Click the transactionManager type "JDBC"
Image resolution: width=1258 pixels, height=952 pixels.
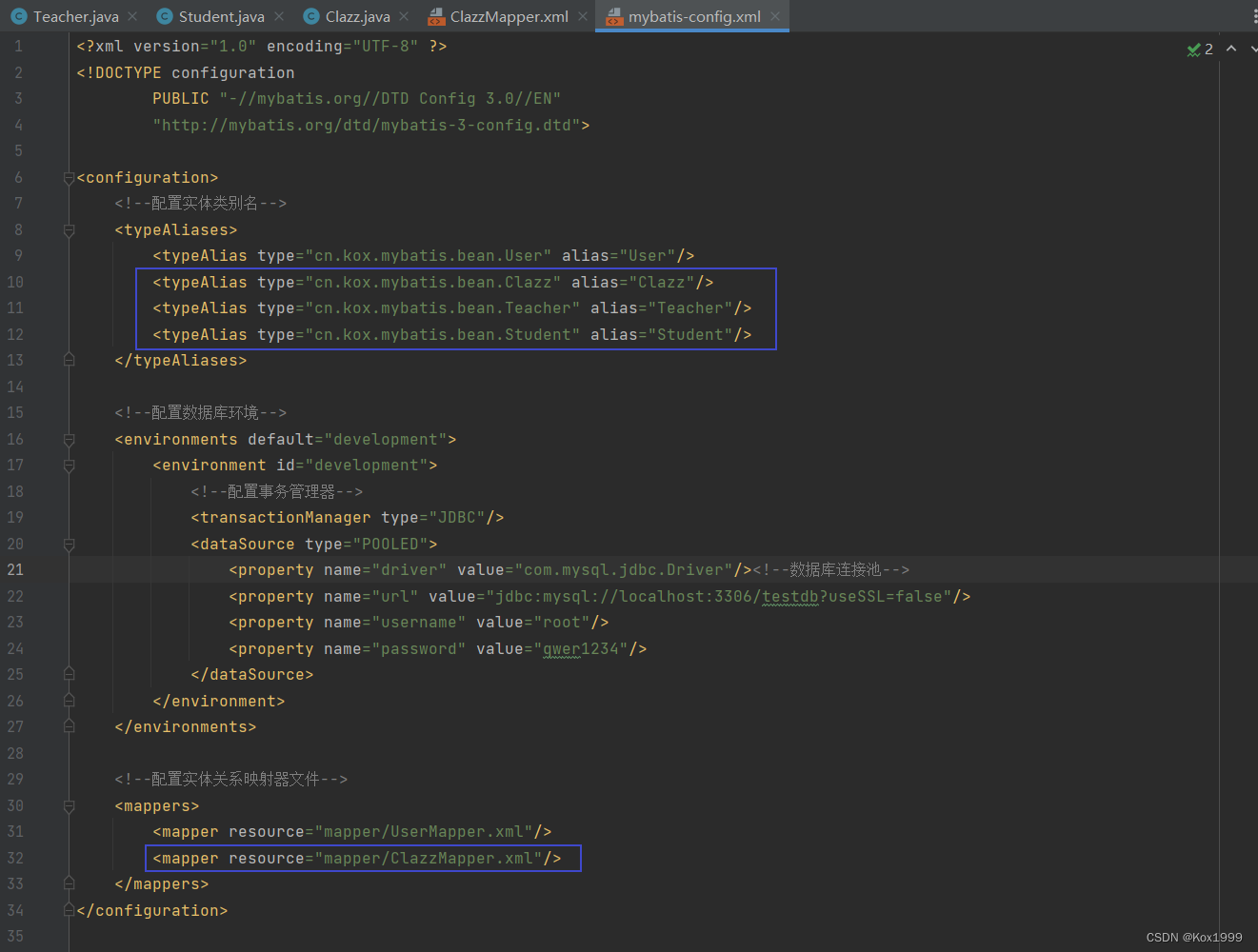pos(457,517)
